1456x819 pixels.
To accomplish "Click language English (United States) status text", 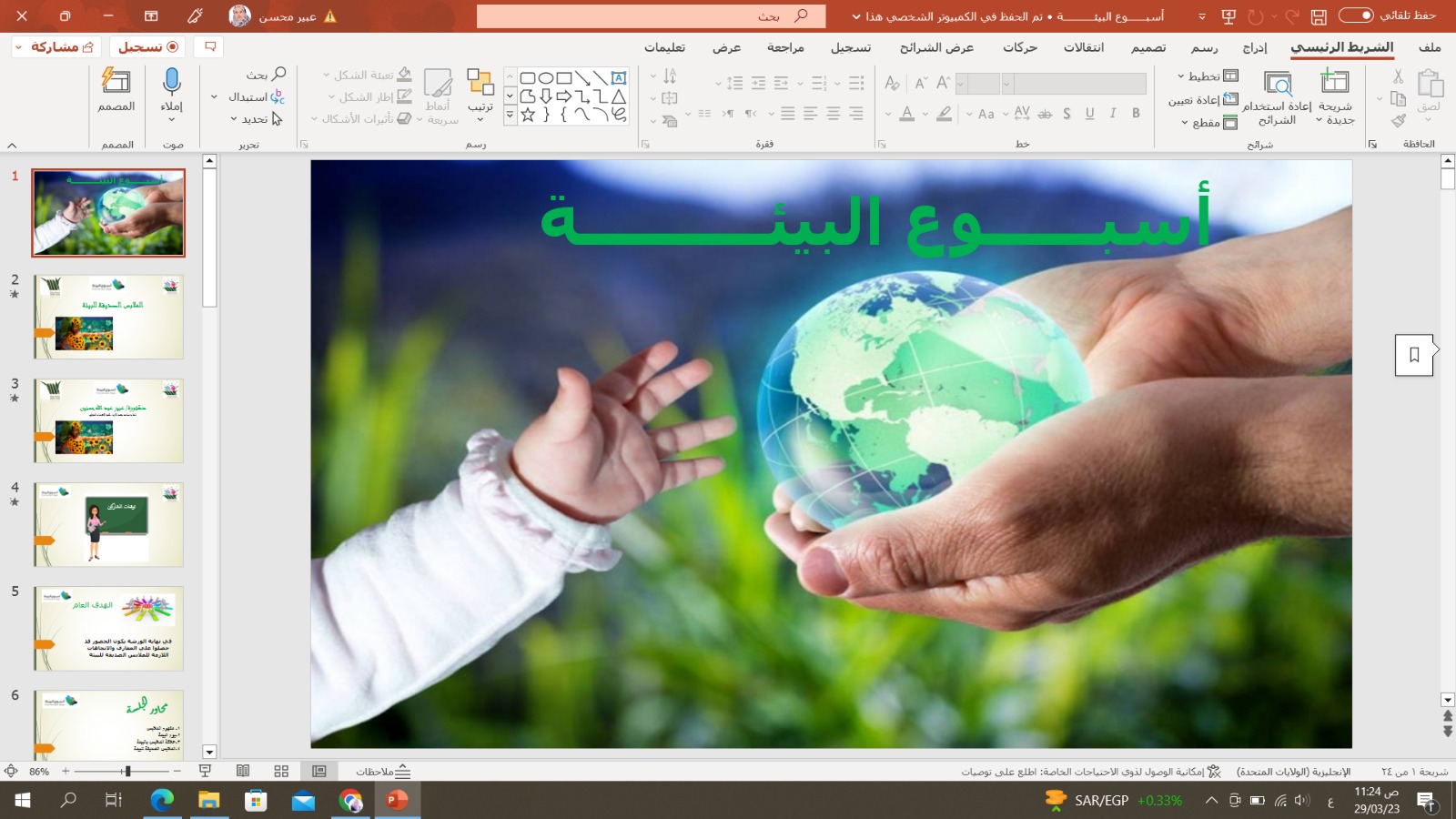I will click(1293, 772).
